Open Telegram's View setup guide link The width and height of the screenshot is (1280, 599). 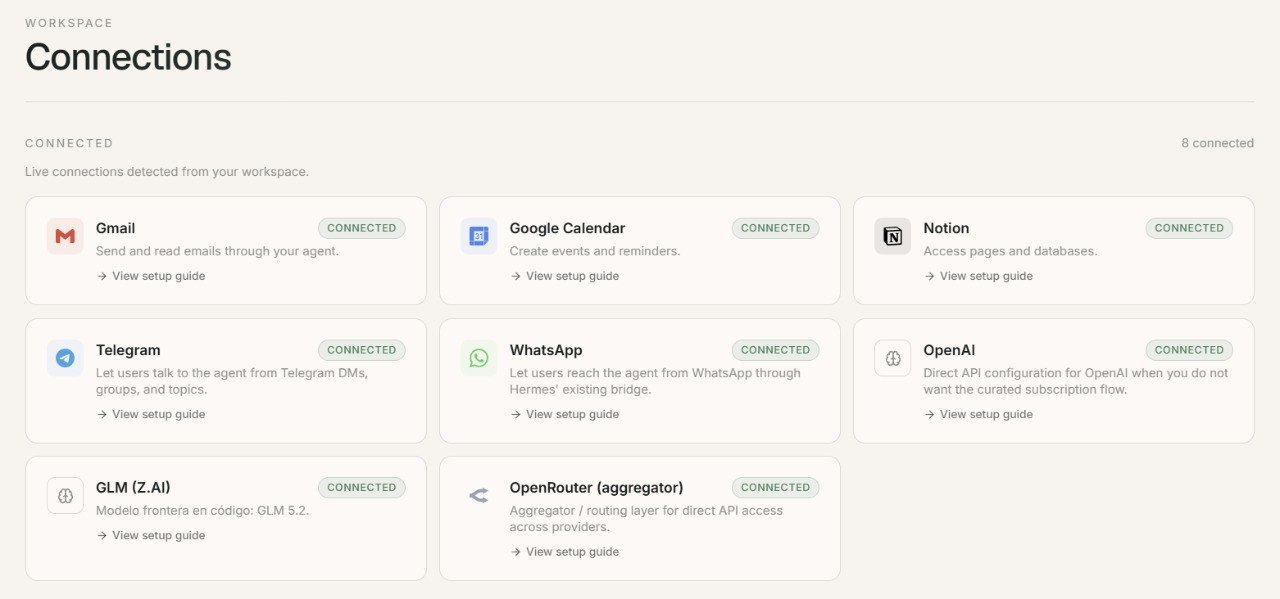point(151,414)
